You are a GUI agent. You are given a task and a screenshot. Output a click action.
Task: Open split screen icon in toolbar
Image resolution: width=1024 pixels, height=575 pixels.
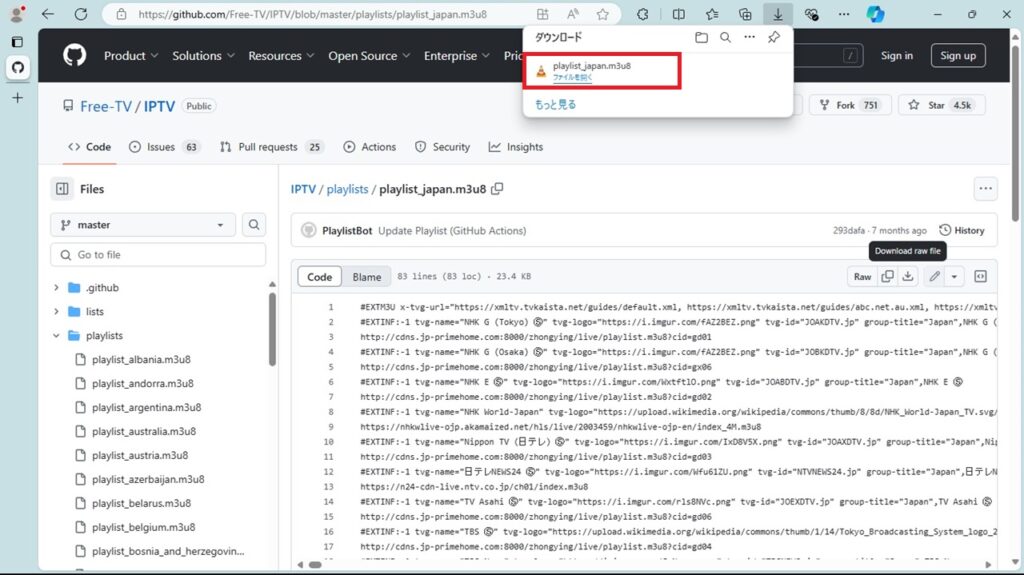coord(679,14)
